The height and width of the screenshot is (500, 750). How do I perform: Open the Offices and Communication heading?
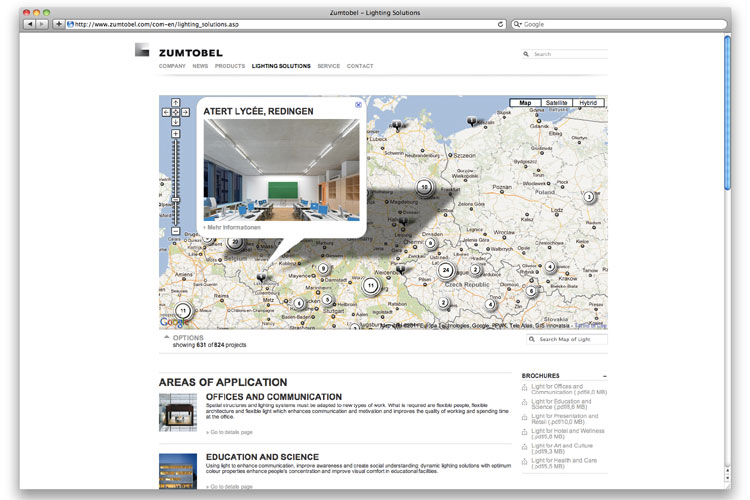[x=274, y=397]
